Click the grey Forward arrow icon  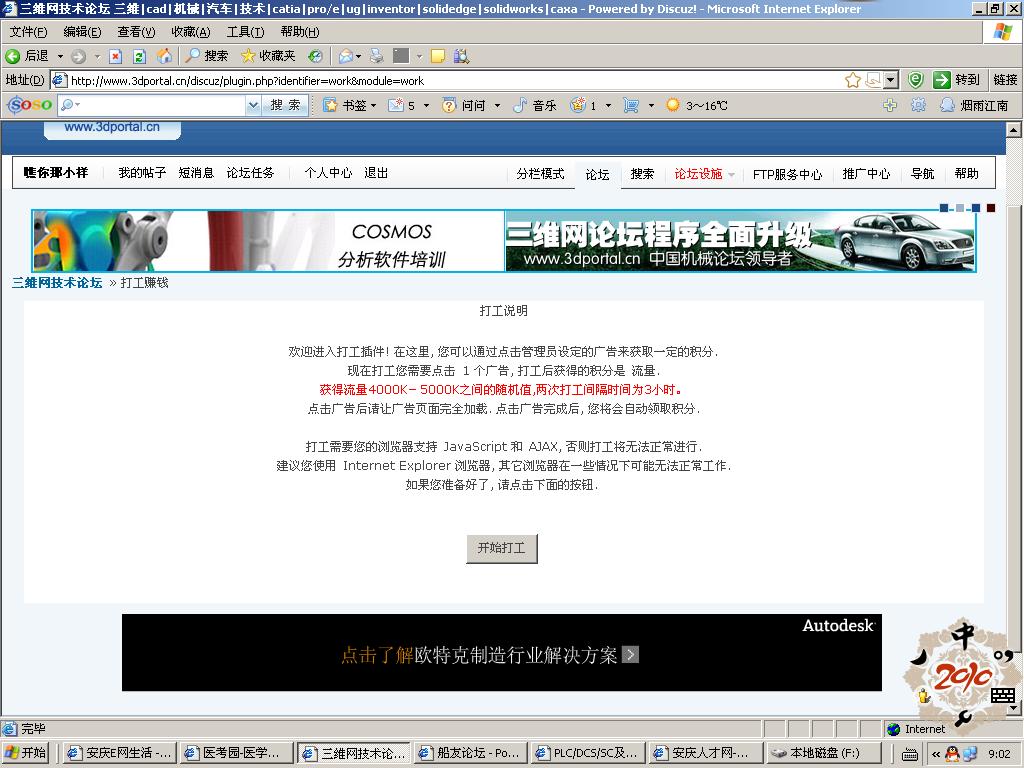(x=78, y=56)
